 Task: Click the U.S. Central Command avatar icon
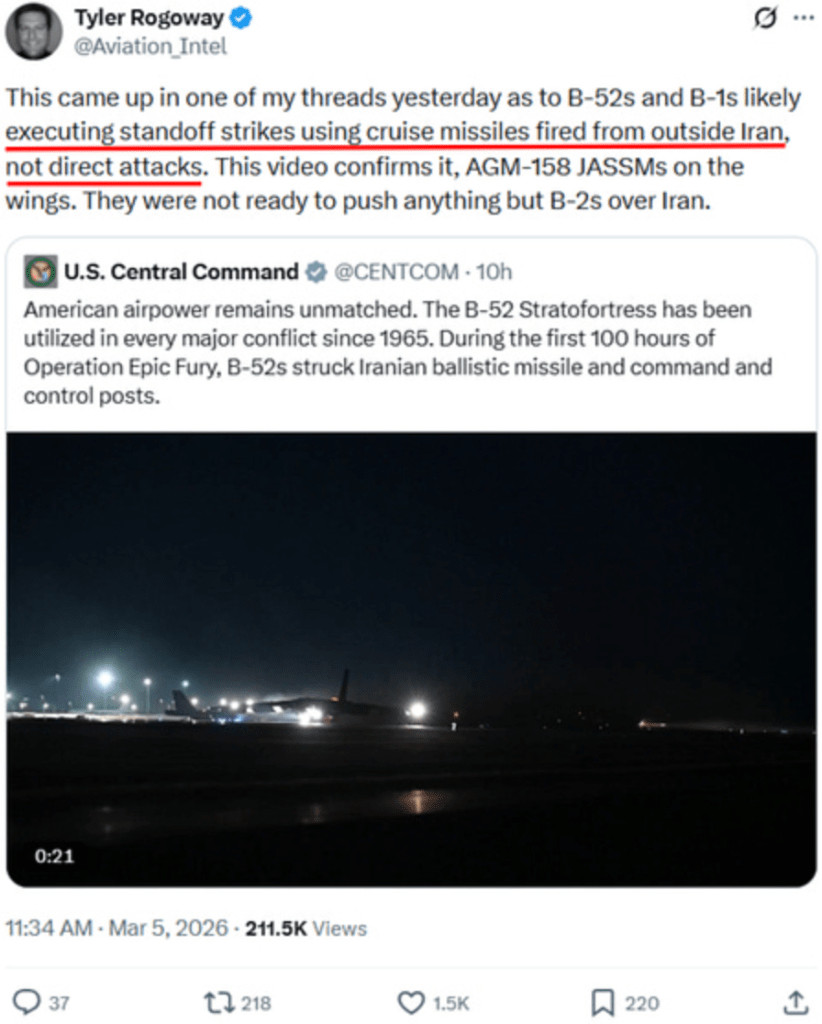click(39, 271)
